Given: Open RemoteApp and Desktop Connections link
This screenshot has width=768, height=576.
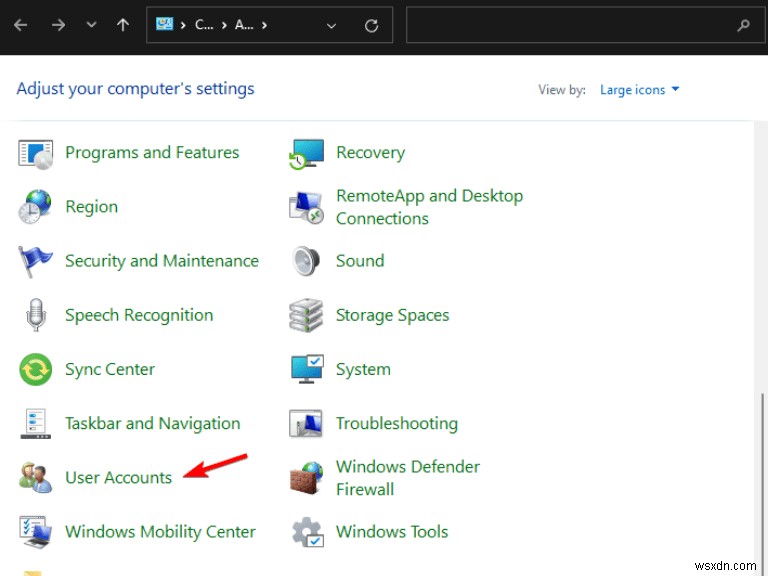Looking at the screenshot, I should (429, 207).
